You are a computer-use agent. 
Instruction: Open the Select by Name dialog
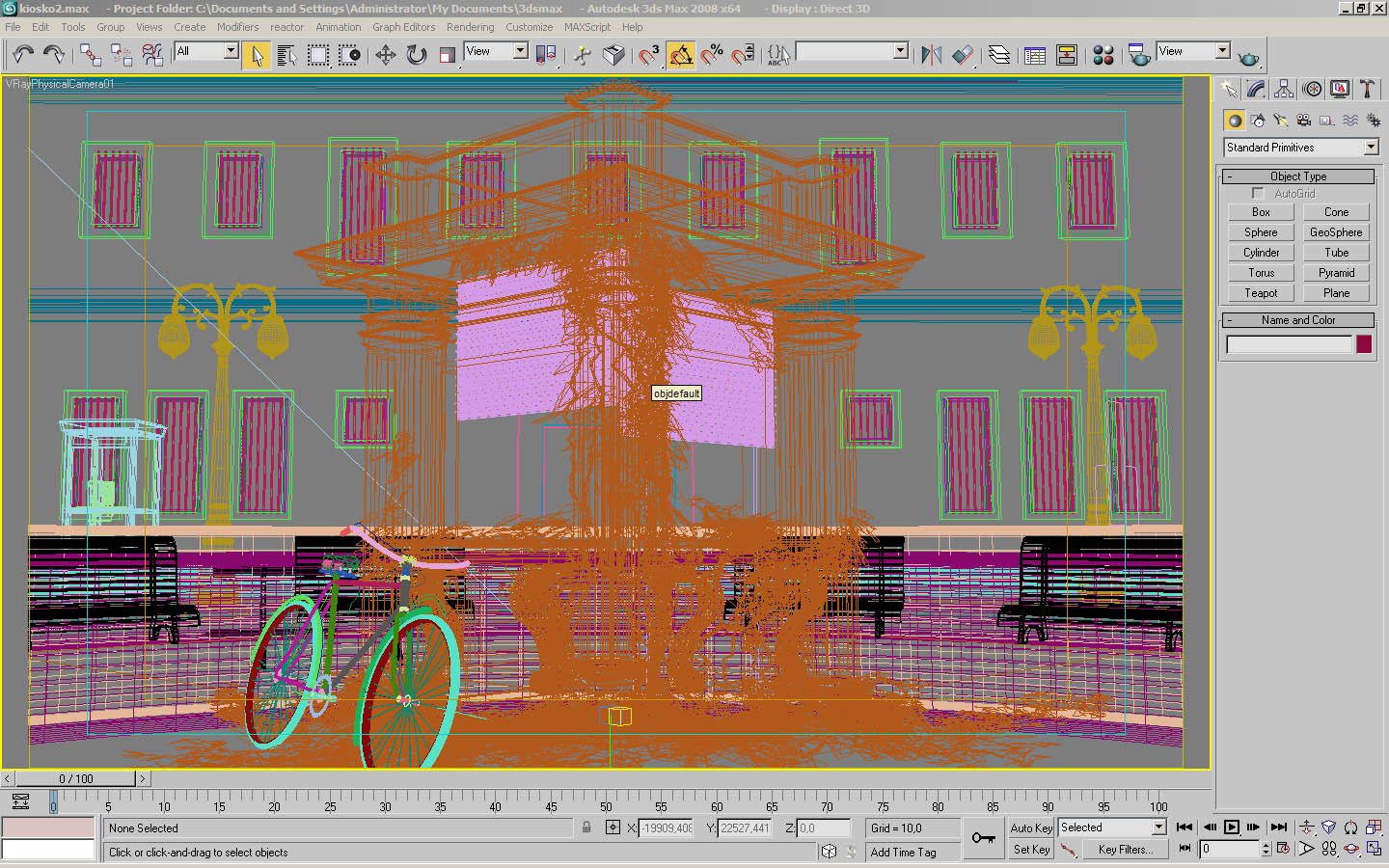point(287,55)
